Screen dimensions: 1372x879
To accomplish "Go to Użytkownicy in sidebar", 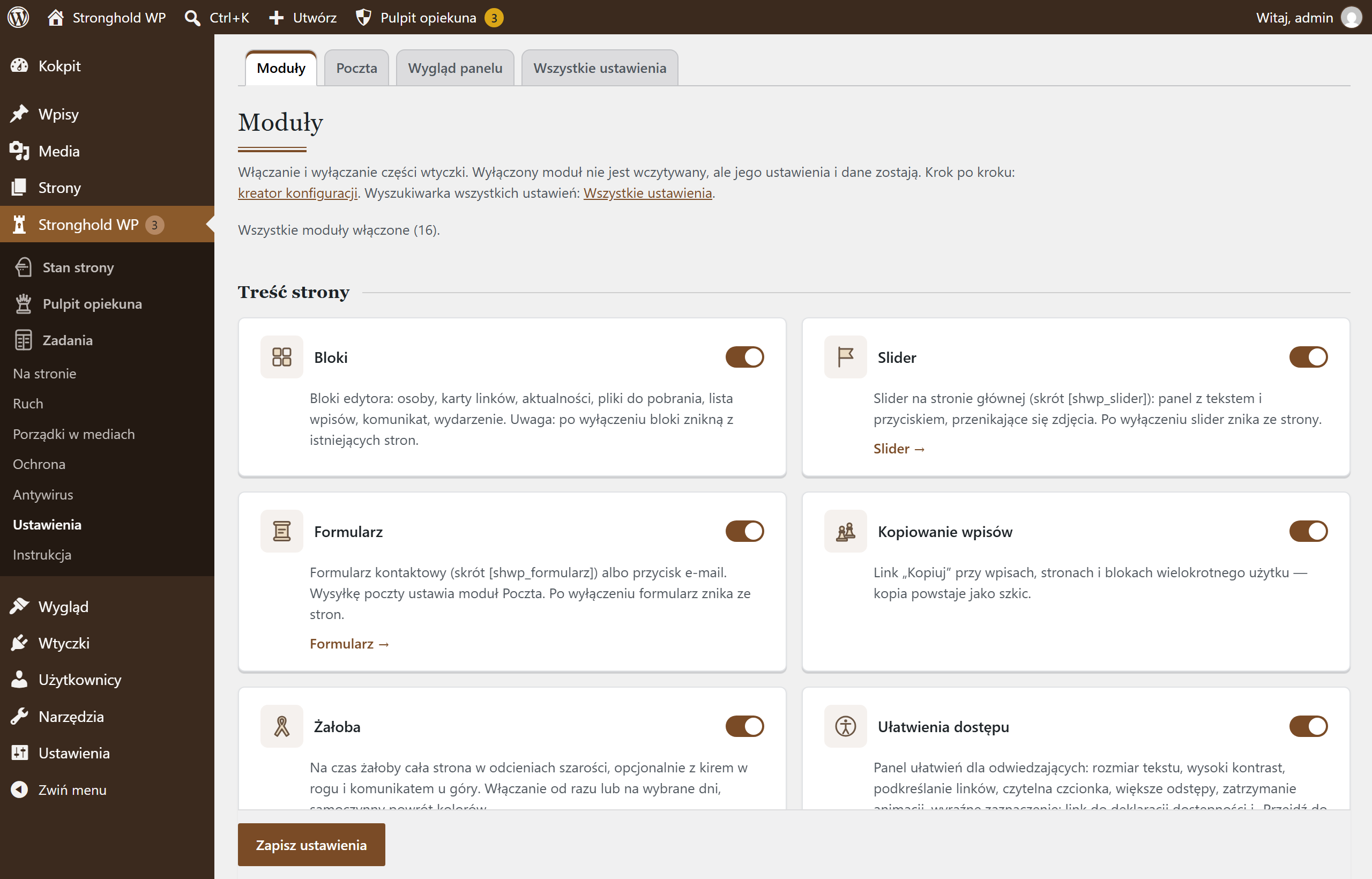I will click(x=80, y=679).
